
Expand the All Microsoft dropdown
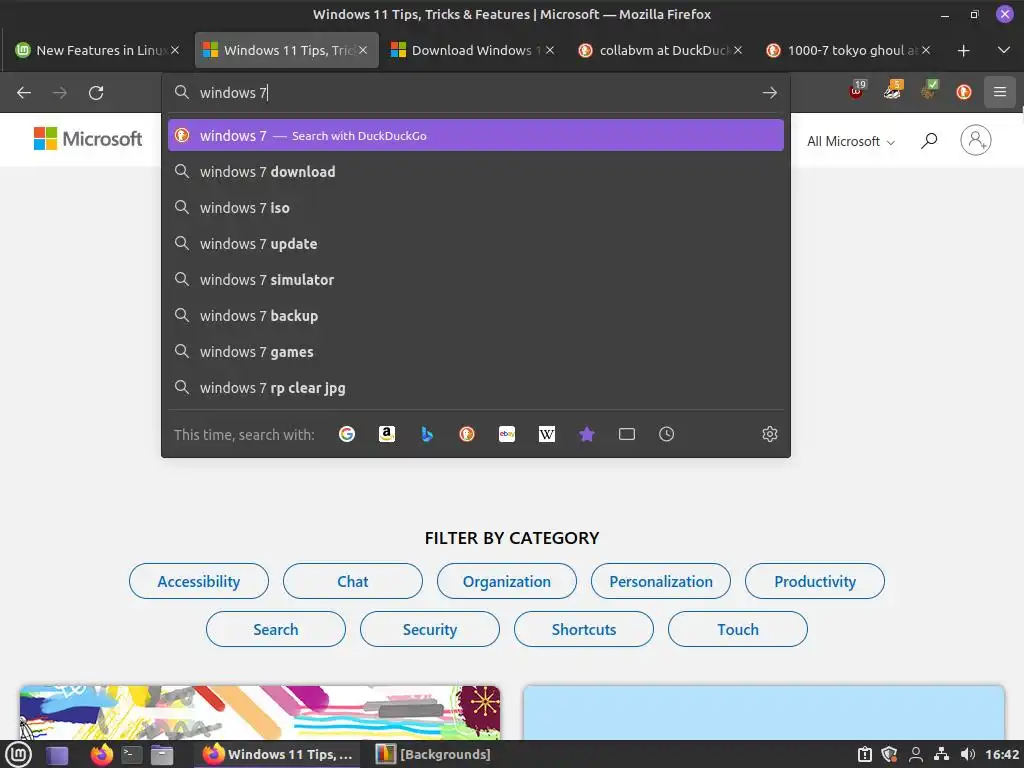click(851, 141)
